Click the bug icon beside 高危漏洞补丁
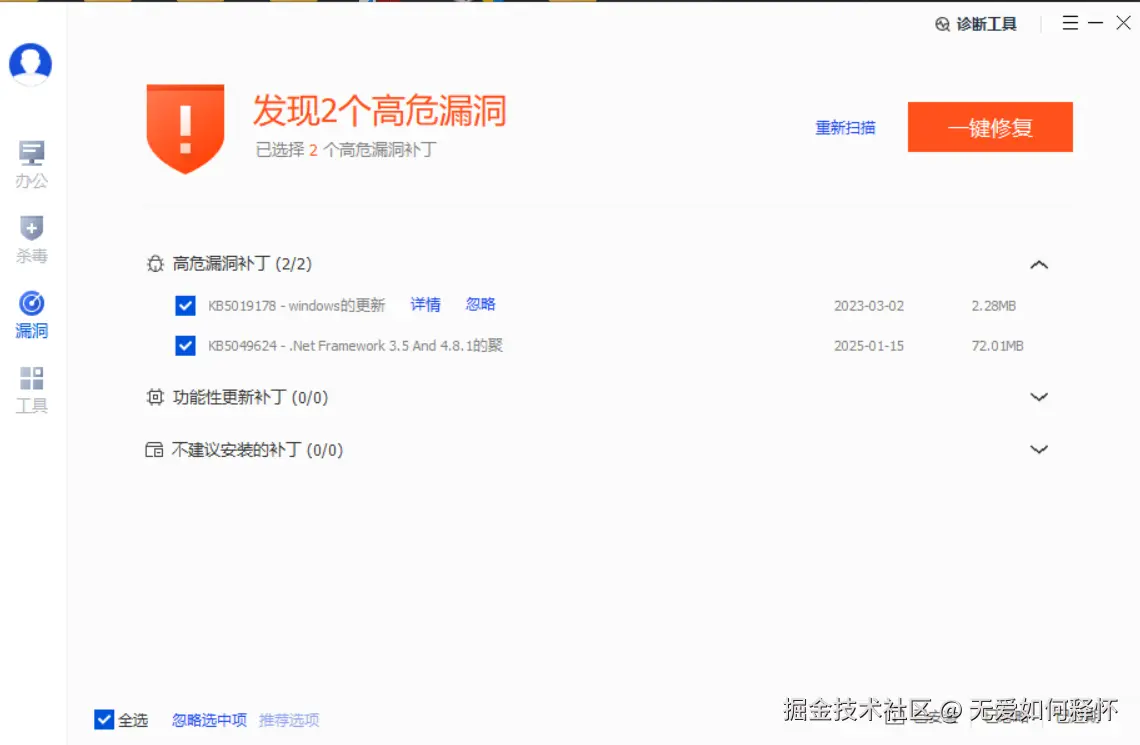 pyautogui.click(x=155, y=264)
